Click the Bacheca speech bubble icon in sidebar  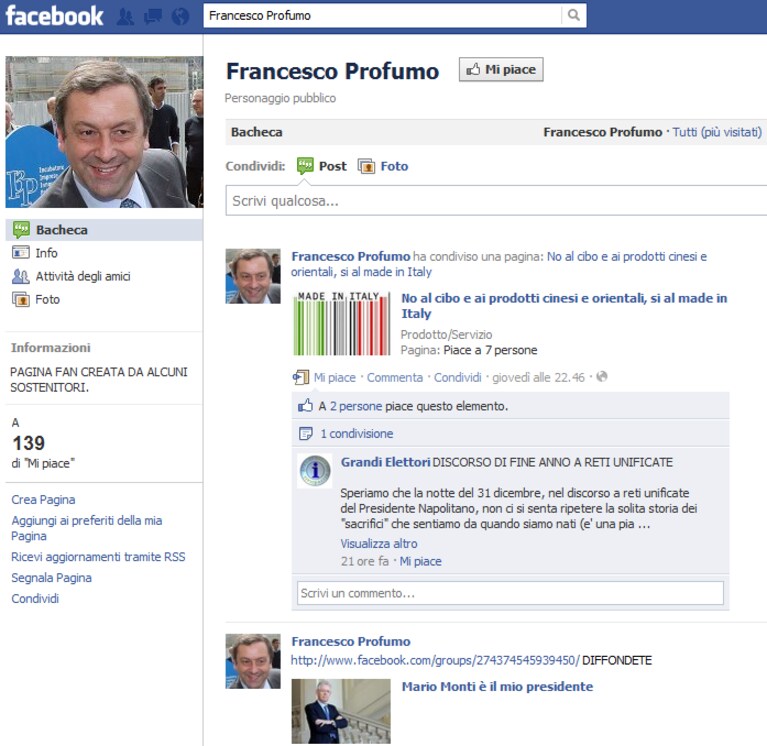pos(21,229)
